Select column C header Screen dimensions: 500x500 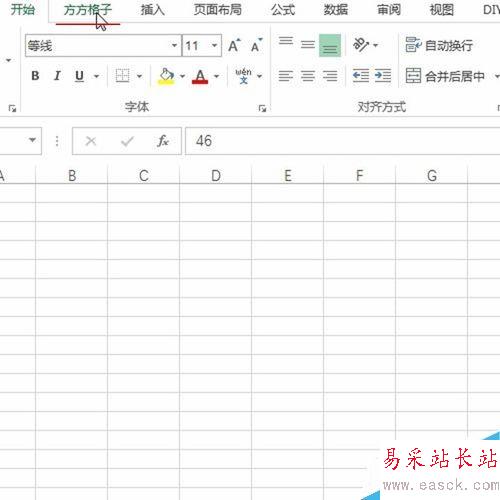144,175
